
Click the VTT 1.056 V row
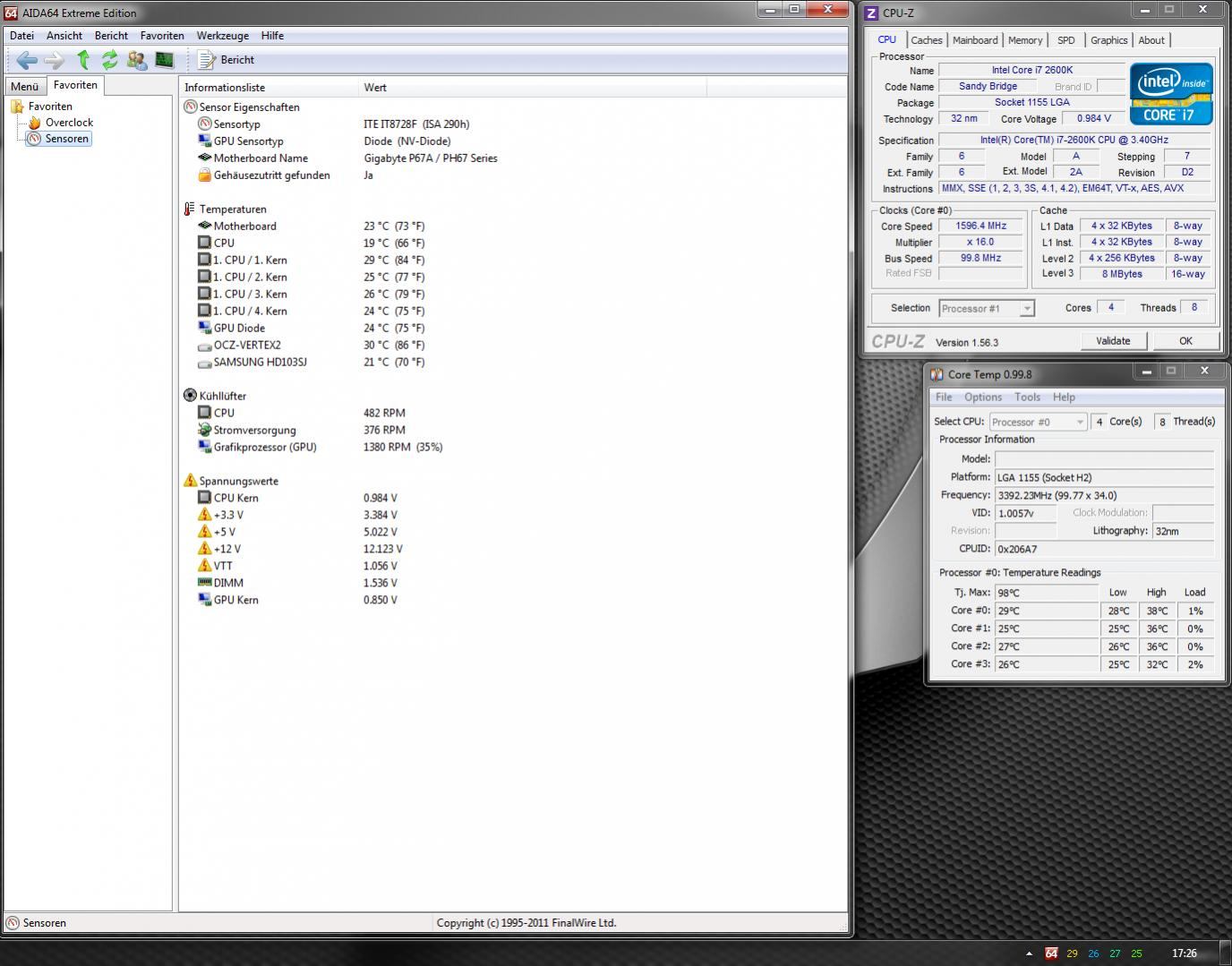(512, 566)
